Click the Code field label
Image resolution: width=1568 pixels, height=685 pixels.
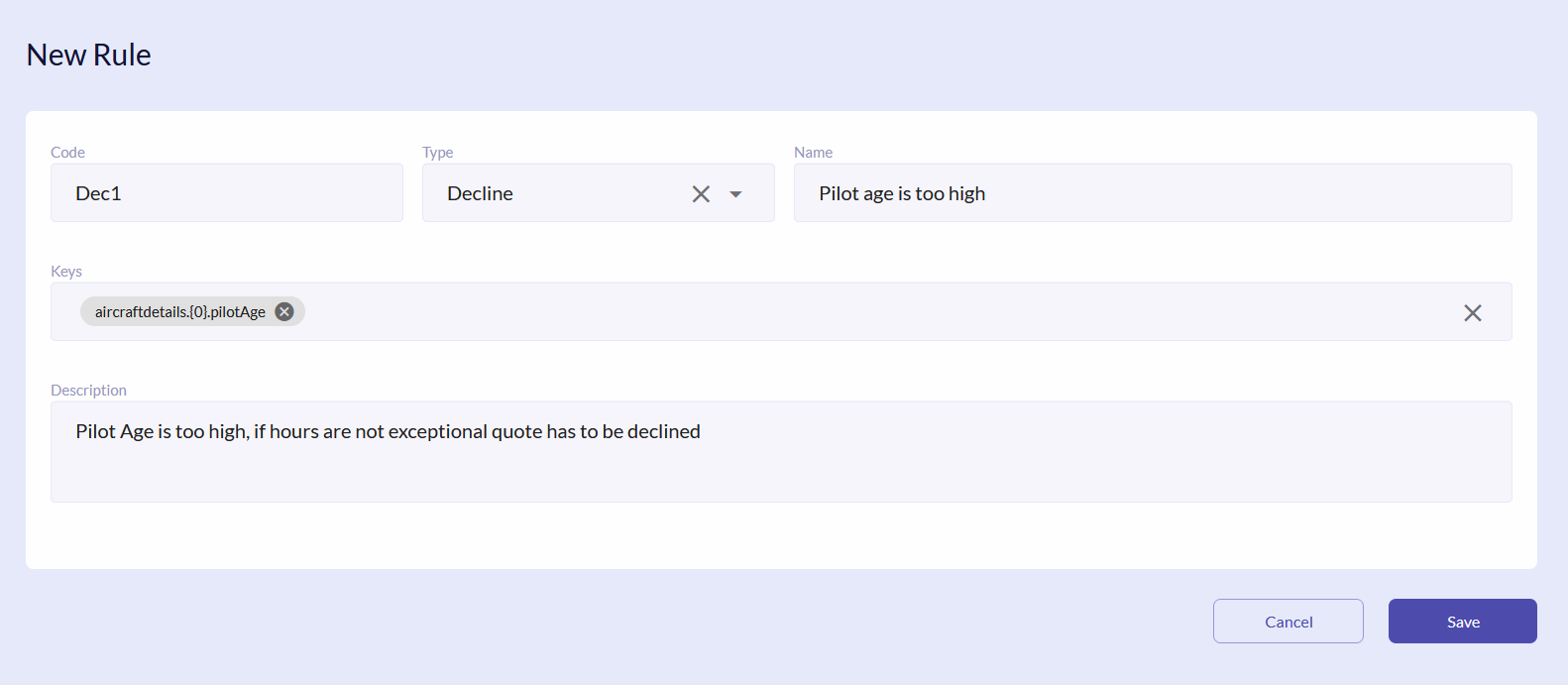tap(67, 152)
